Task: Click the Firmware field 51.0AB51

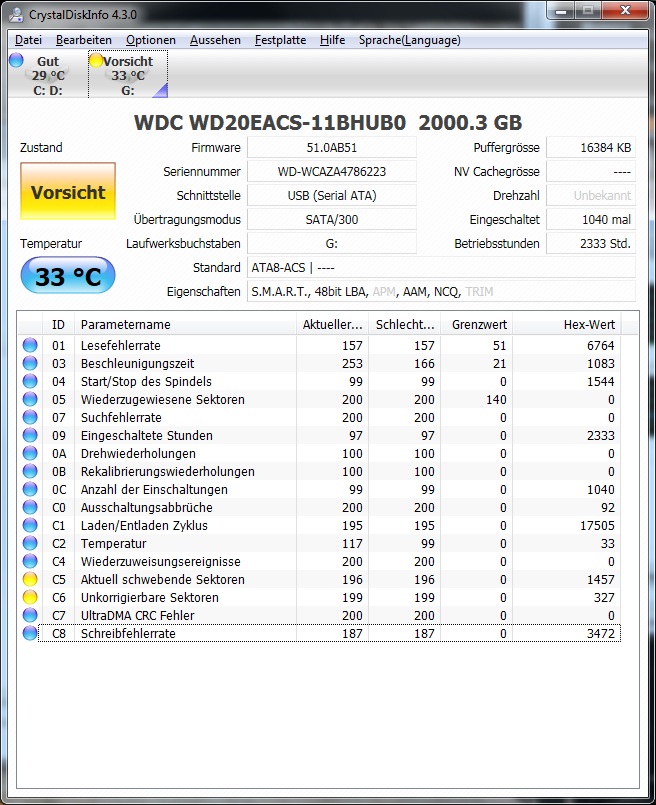Action: 332,147
